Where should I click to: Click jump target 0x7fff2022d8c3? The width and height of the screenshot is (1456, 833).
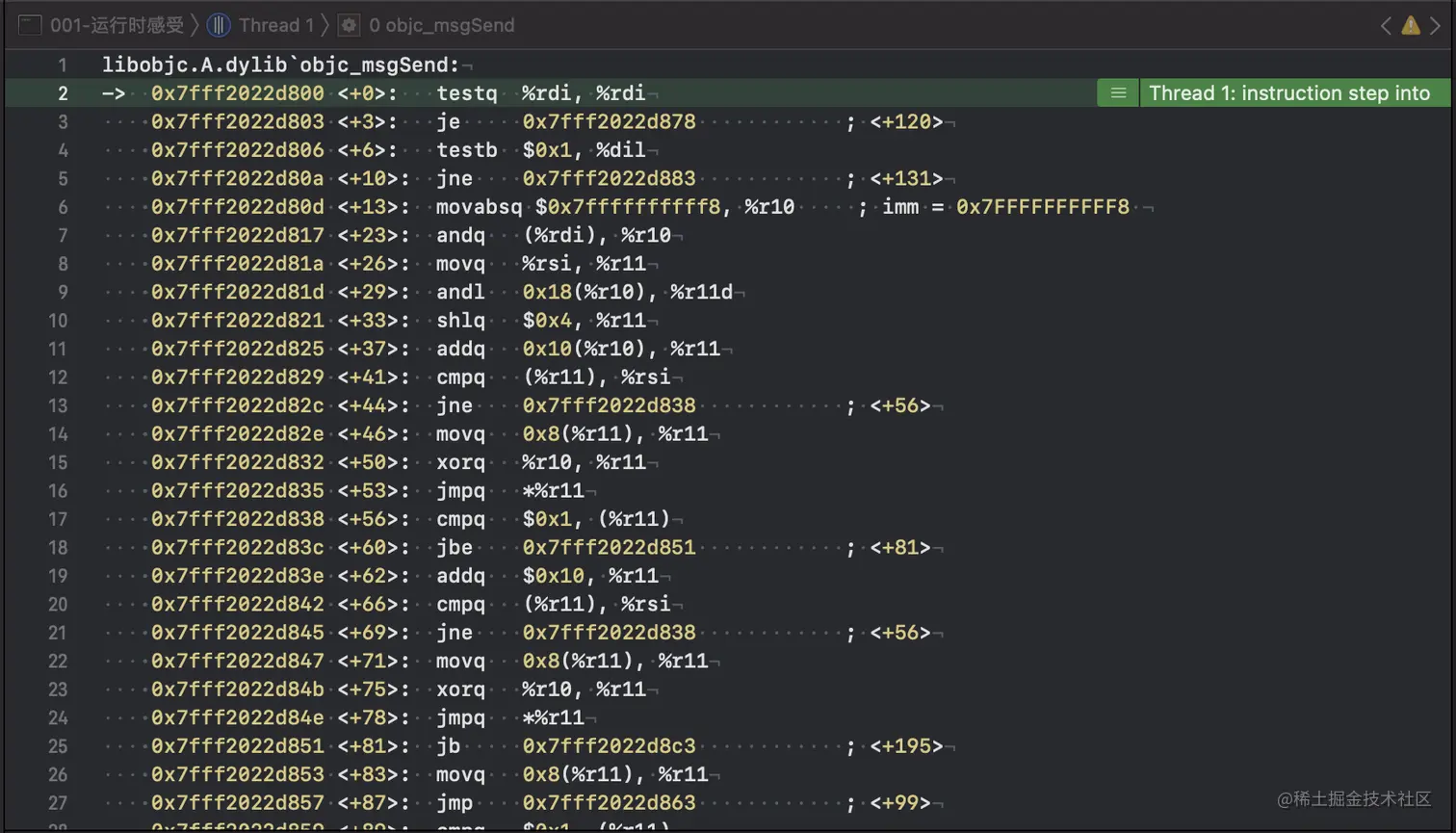(x=609, y=746)
